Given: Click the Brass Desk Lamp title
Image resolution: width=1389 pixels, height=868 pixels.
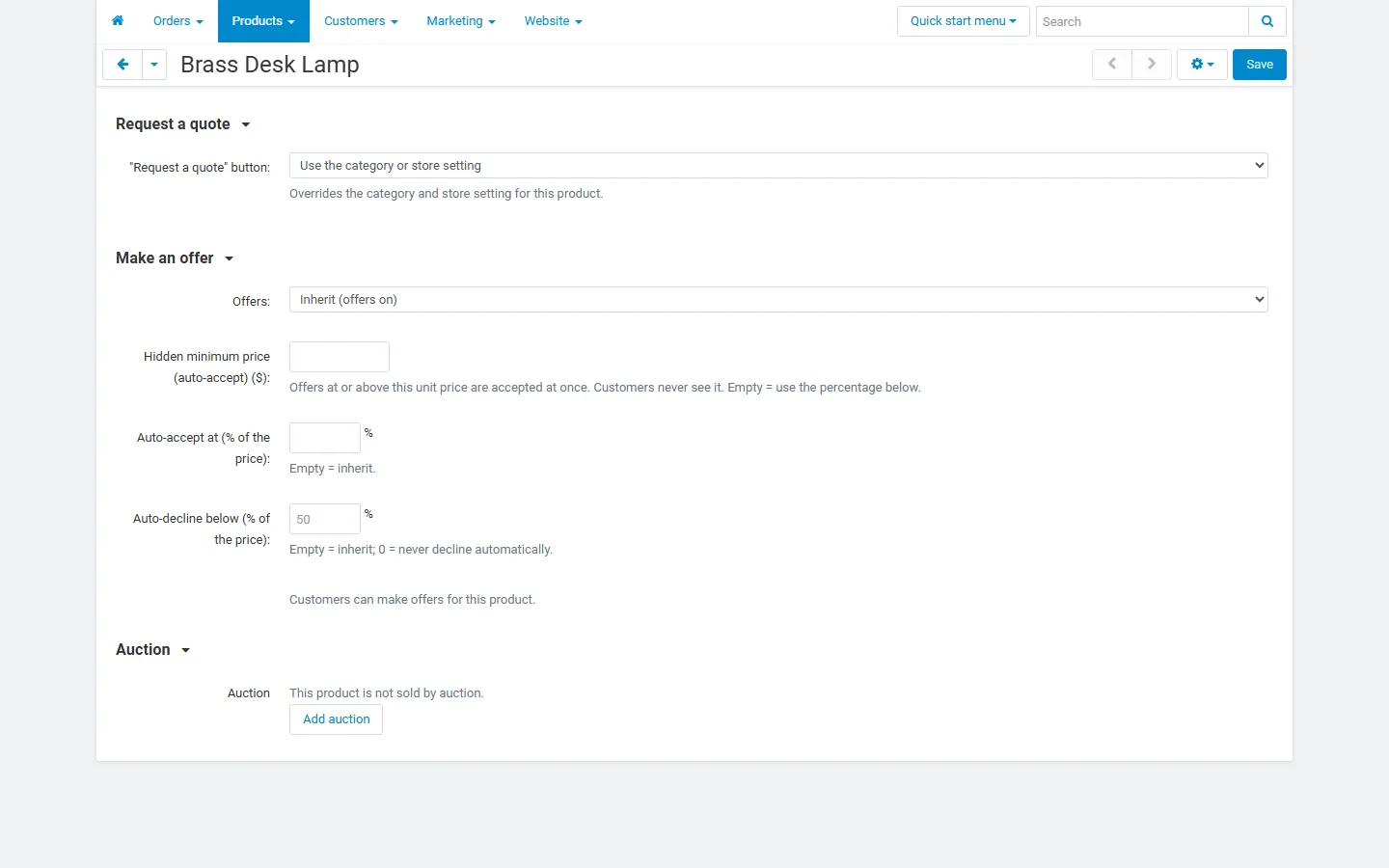Looking at the screenshot, I should (x=270, y=65).
